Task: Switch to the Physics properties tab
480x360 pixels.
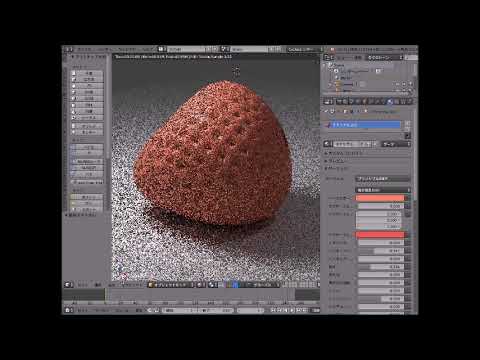Action: [410, 101]
